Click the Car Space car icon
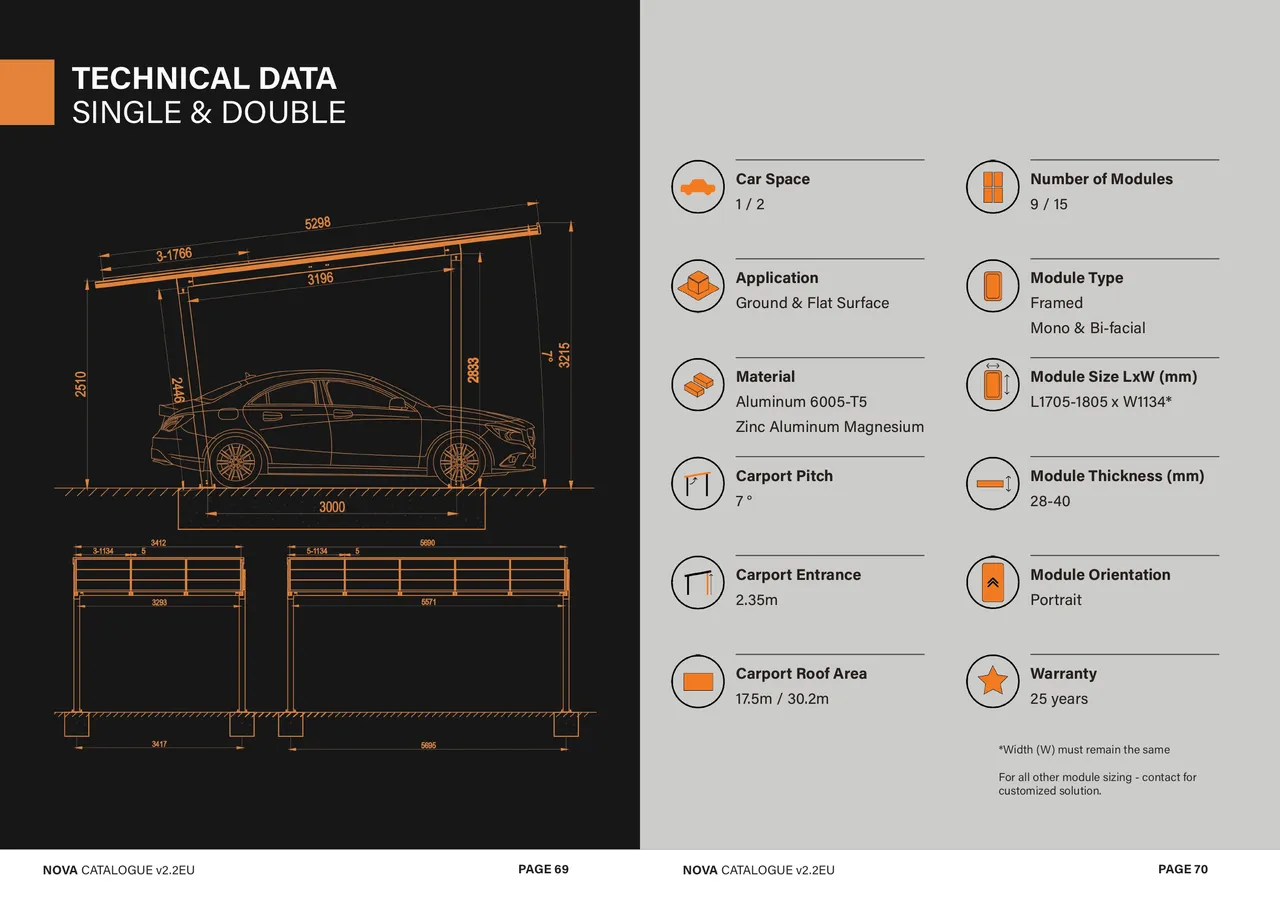Image resolution: width=1280 pixels, height=898 pixels. [x=697, y=187]
